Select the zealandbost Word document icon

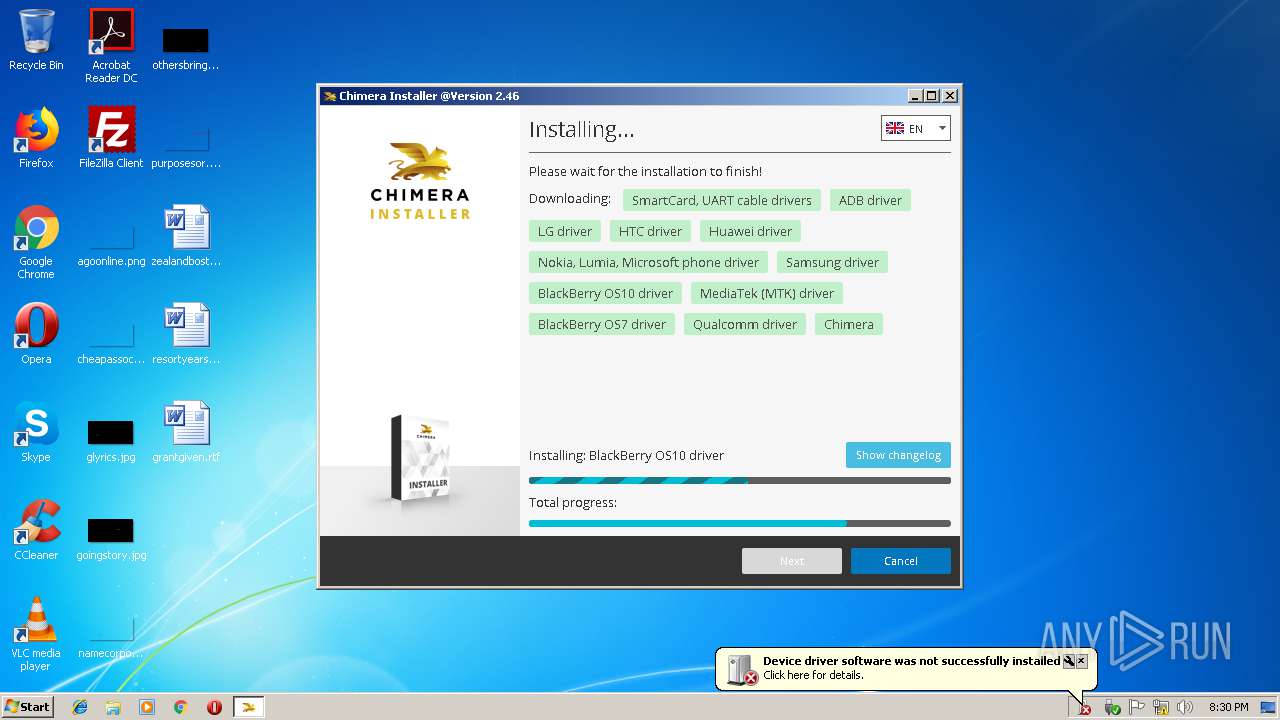186,236
